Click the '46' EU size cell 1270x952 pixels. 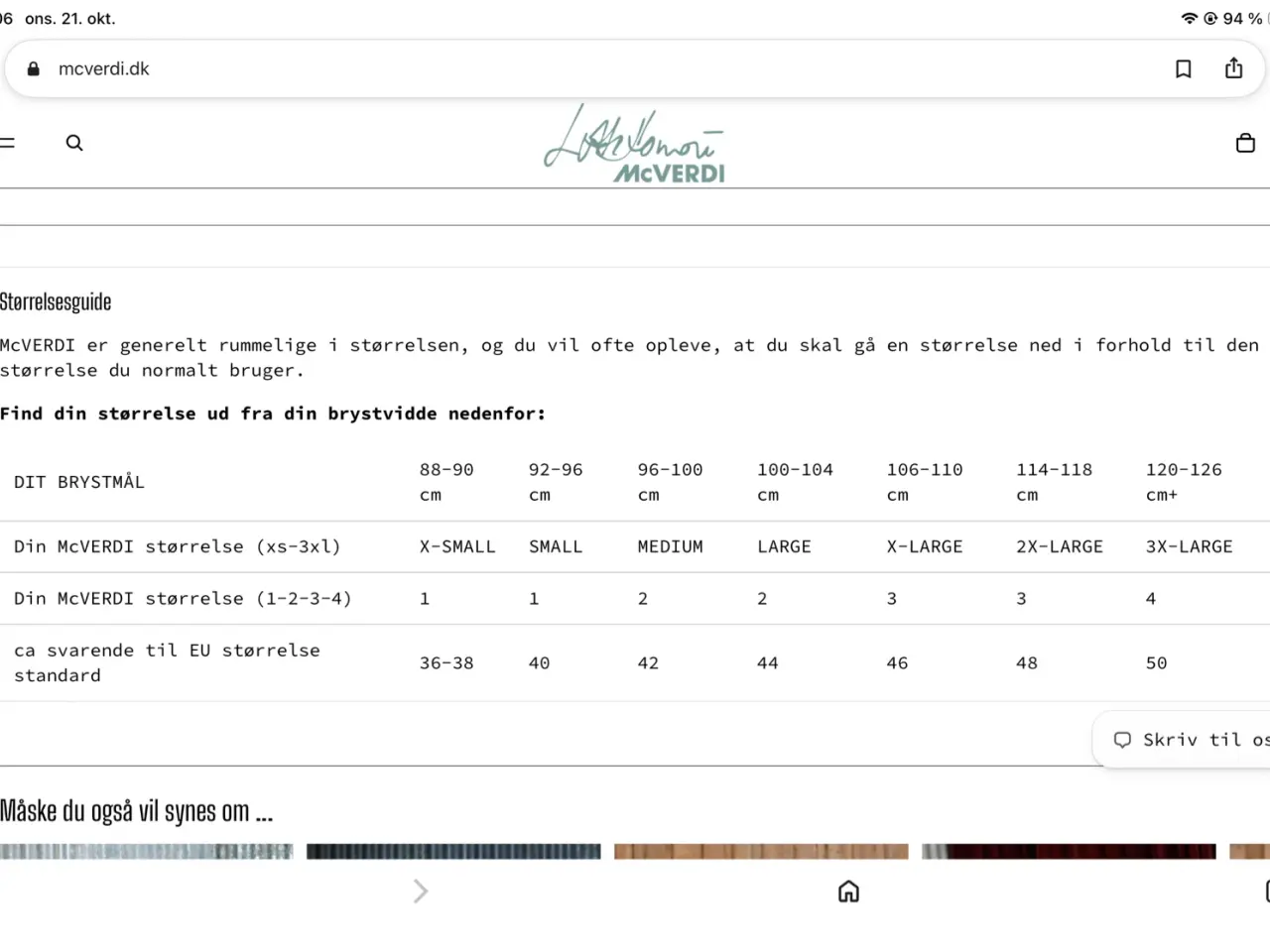(x=897, y=663)
